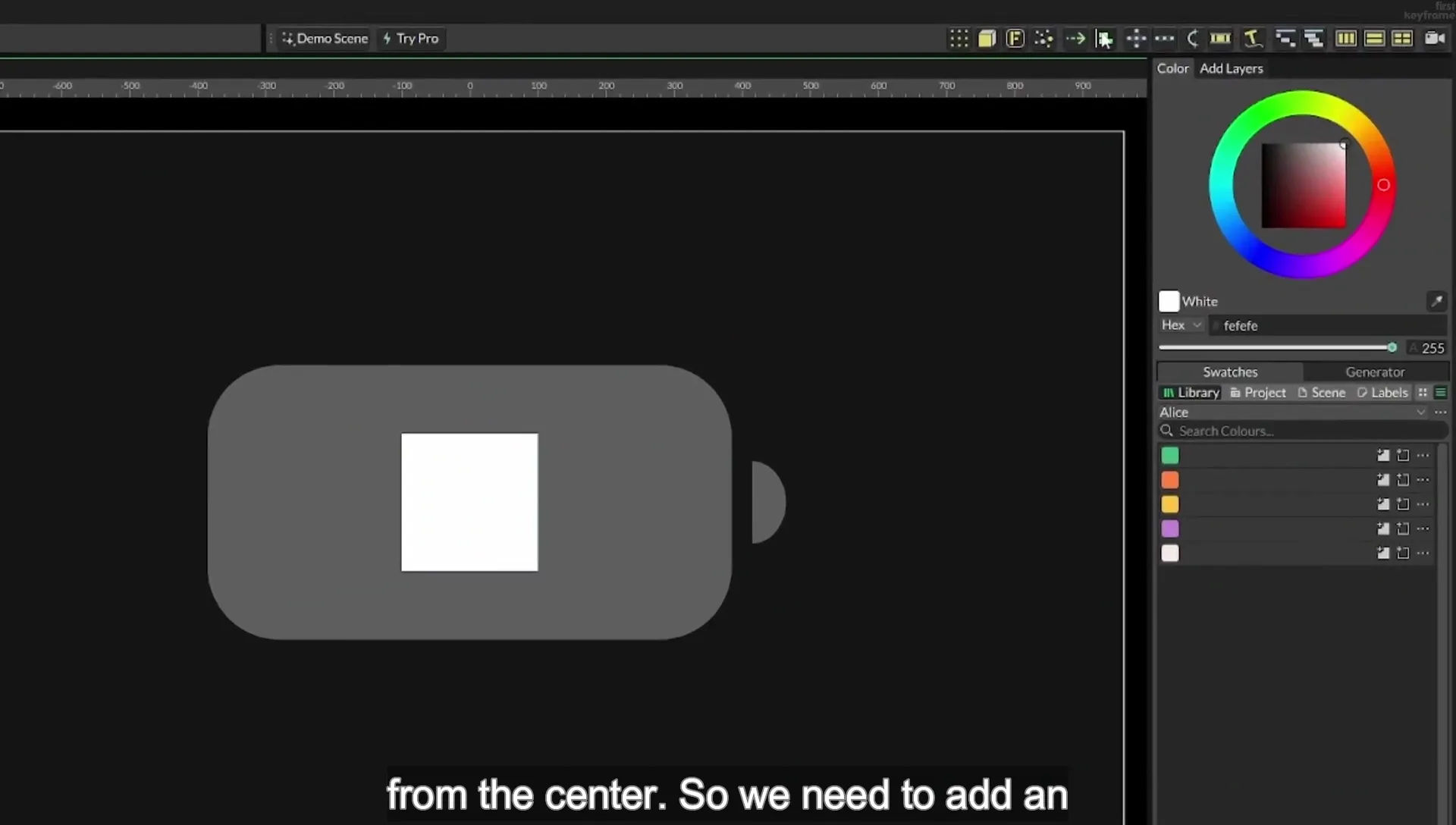The height and width of the screenshot is (825, 1456).
Task: Select the Scene swatches tab
Action: (x=1322, y=392)
